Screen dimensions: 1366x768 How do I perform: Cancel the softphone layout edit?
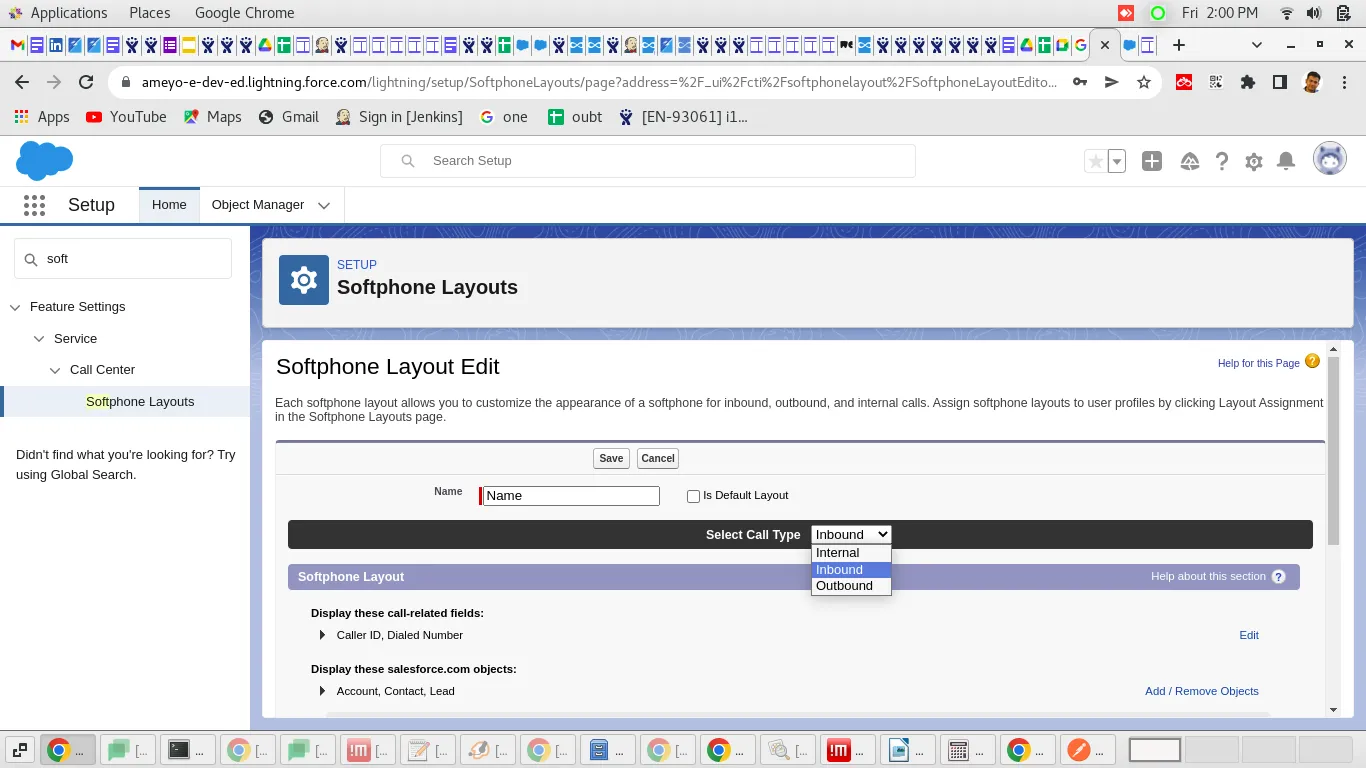coord(658,458)
